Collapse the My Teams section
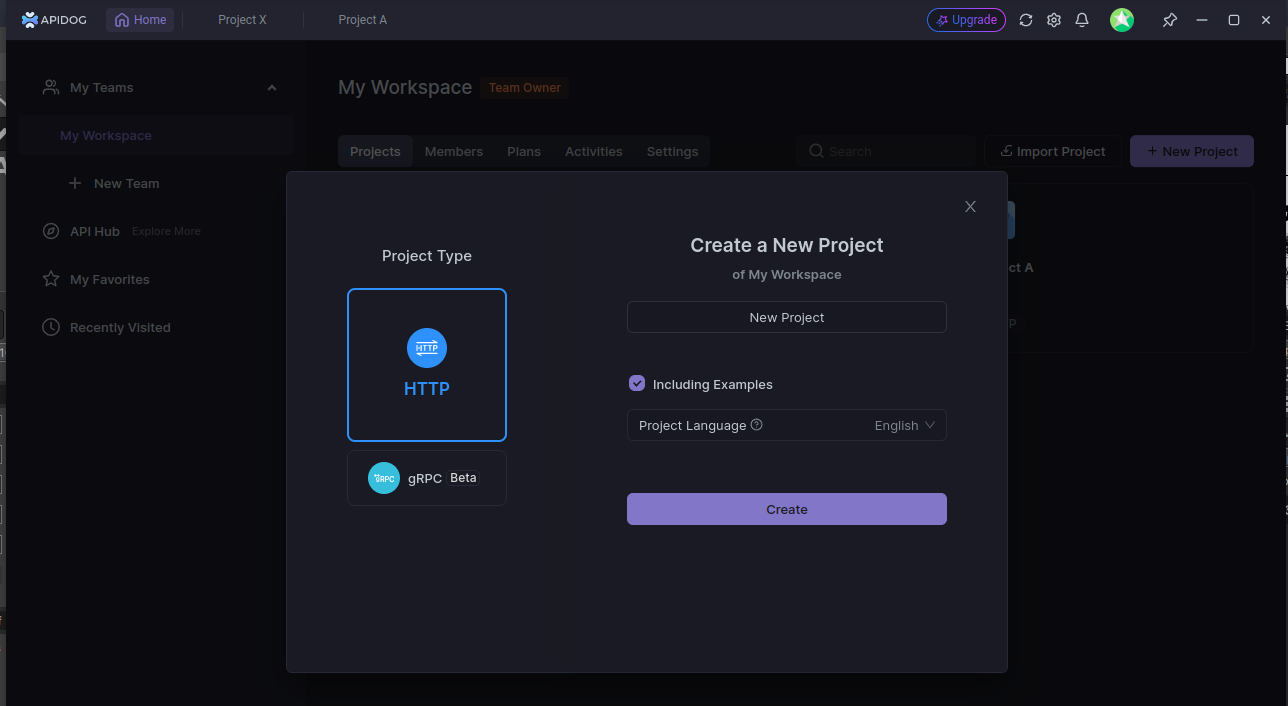The width and height of the screenshot is (1288, 706). pos(272,88)
